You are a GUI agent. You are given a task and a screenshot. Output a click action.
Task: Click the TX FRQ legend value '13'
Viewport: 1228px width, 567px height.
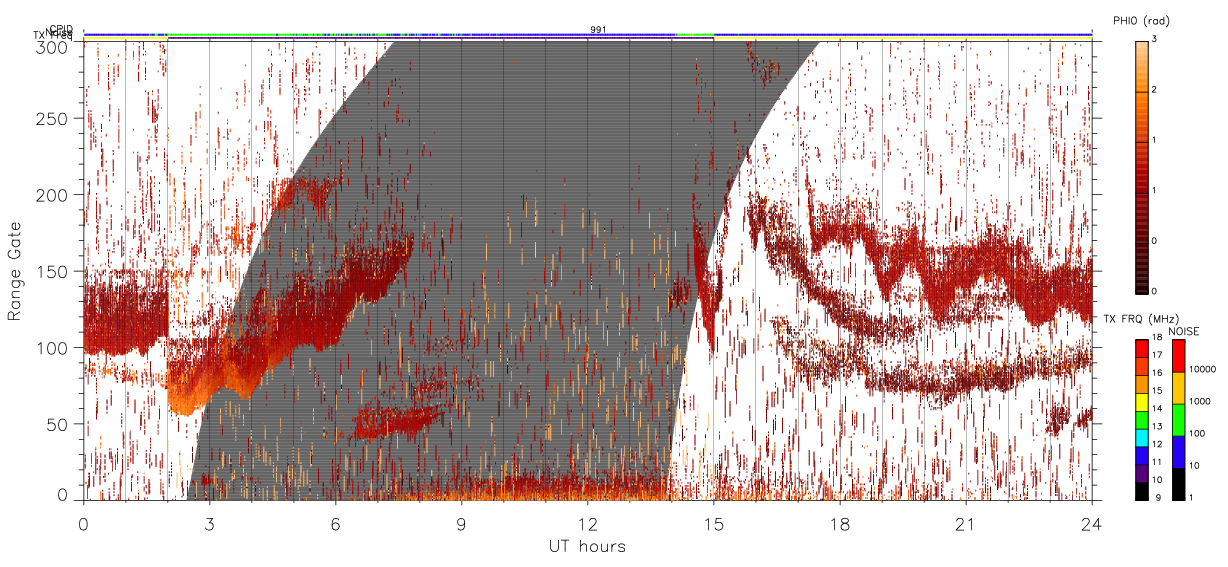[1156, 426]
